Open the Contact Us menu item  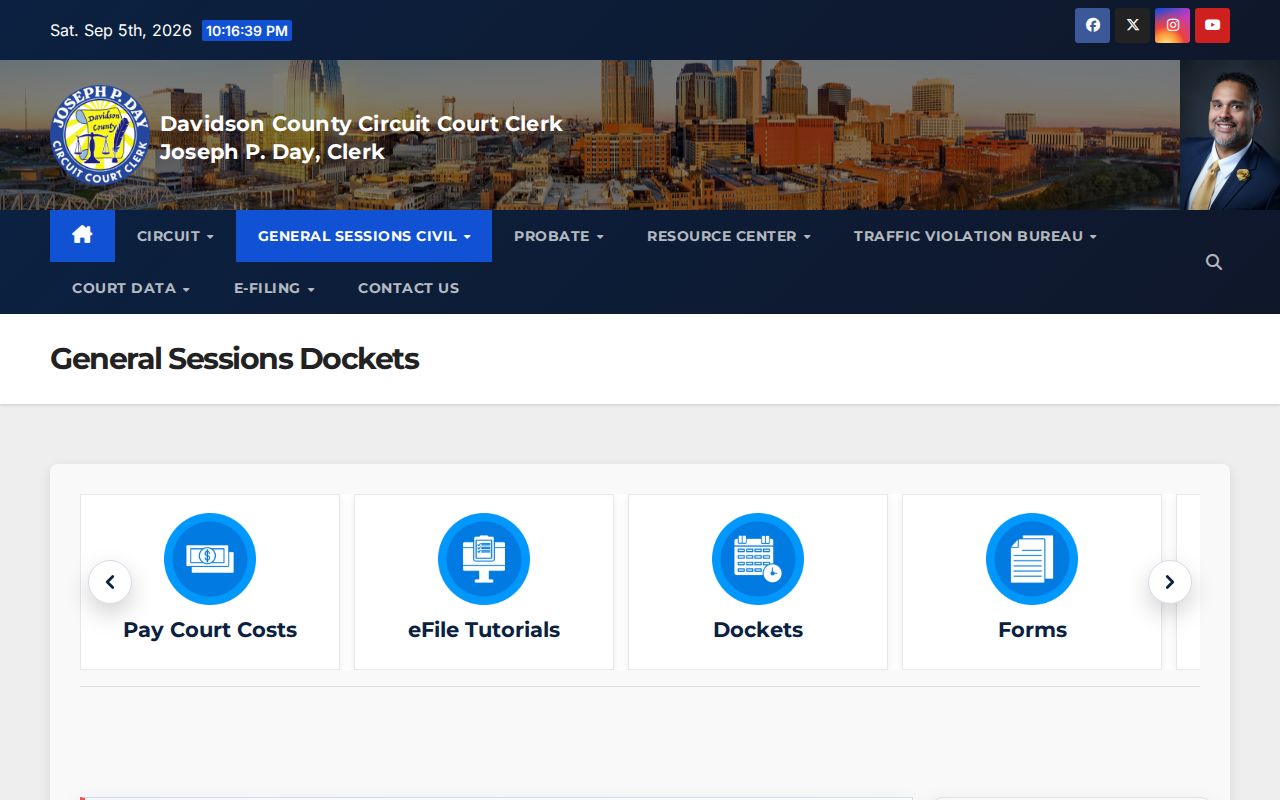(408, 288)
